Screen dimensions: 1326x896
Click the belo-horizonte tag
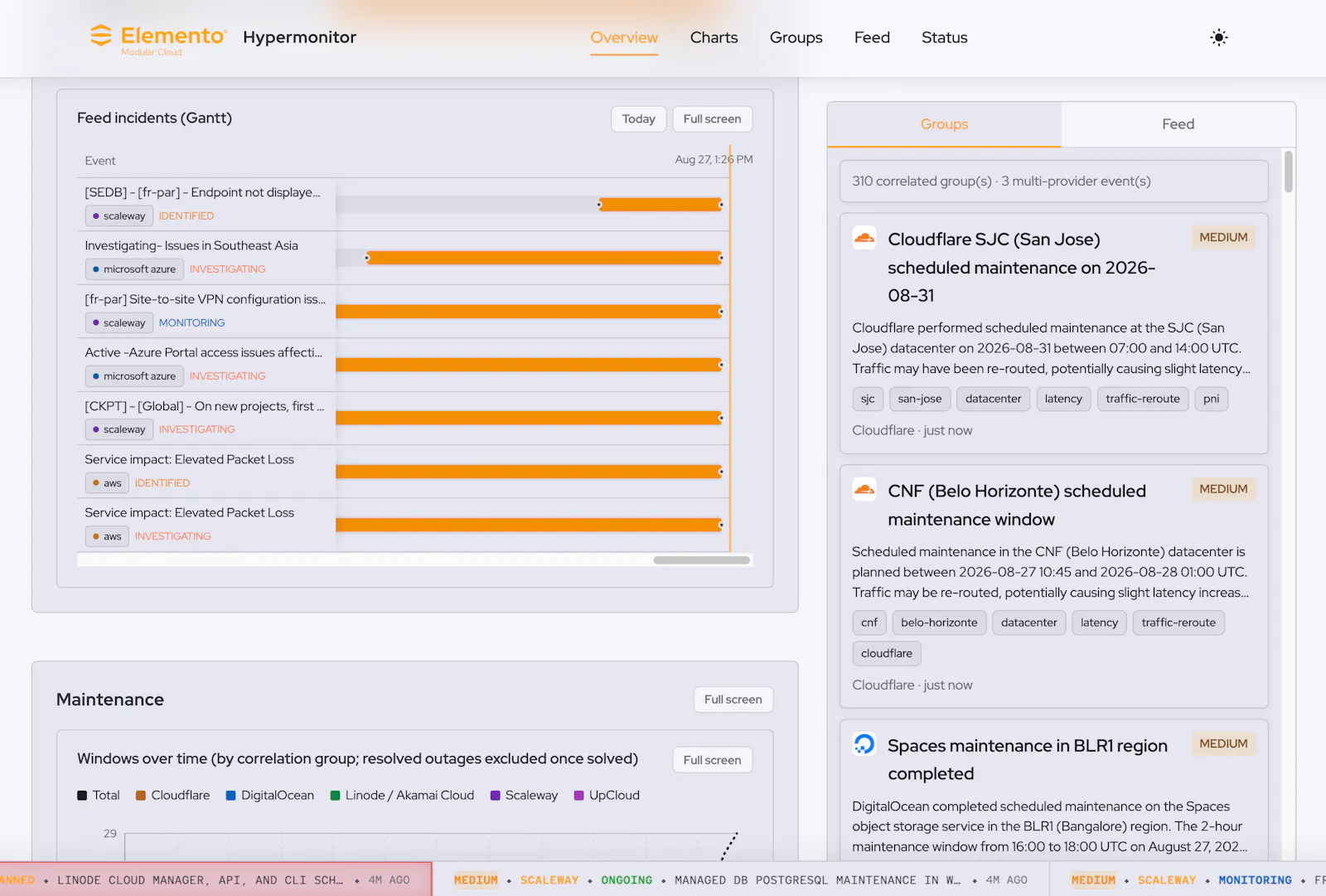pyautogui.click(x=939, y=622)
